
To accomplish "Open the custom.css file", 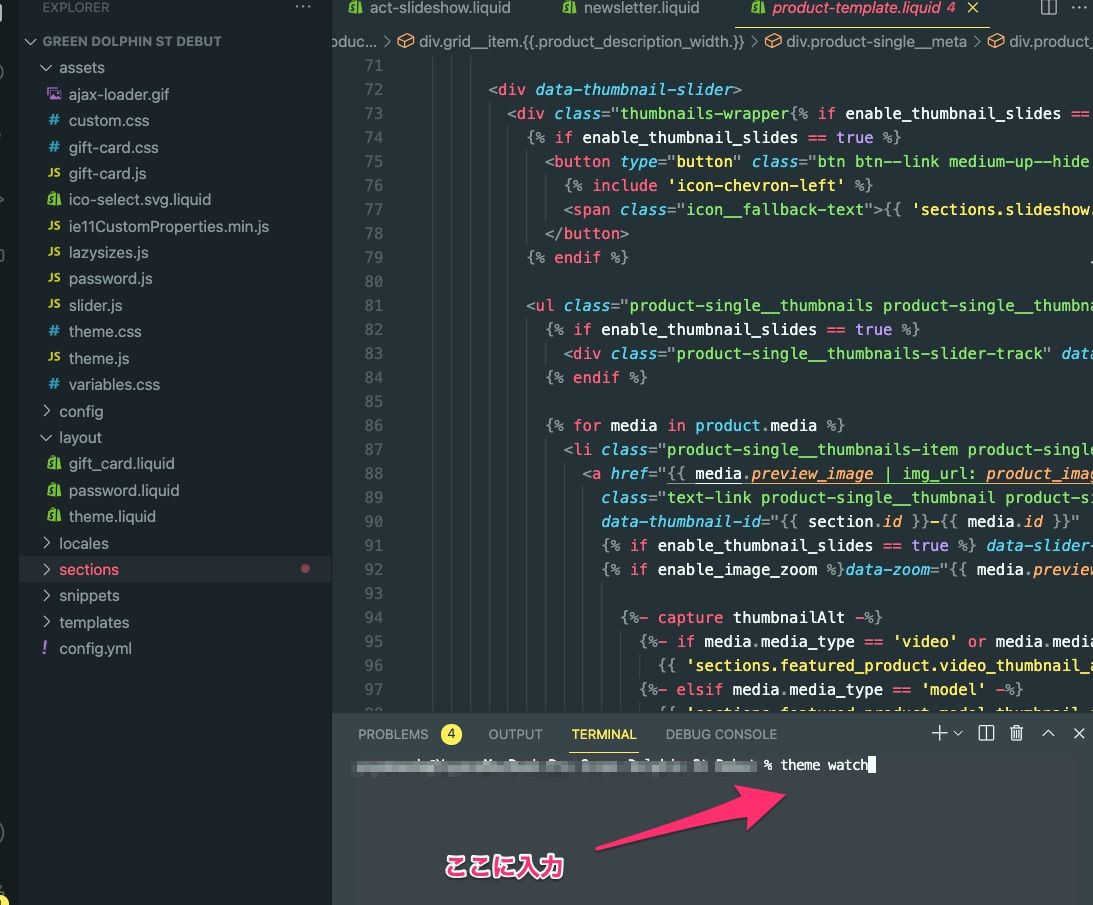I will pyautogui.click(x=108, y=121).
